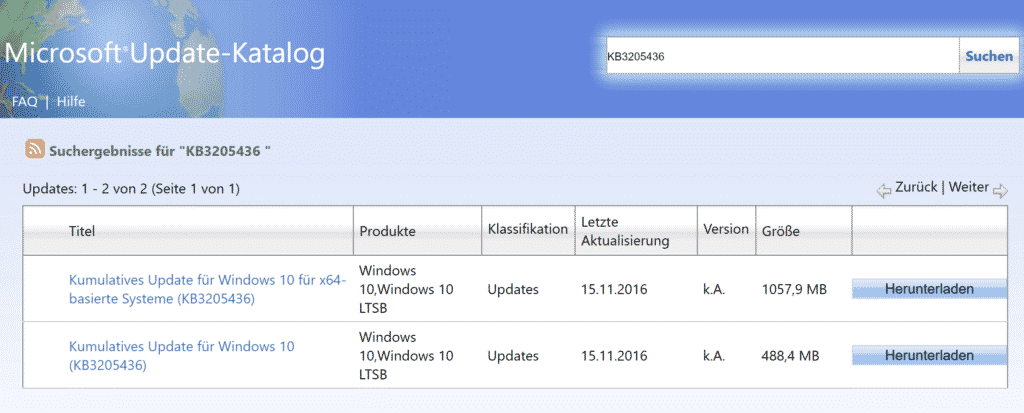The height and width of the screenshot is (413, 1024).
Task: Open the FAQ link
Action: (25, 101)
